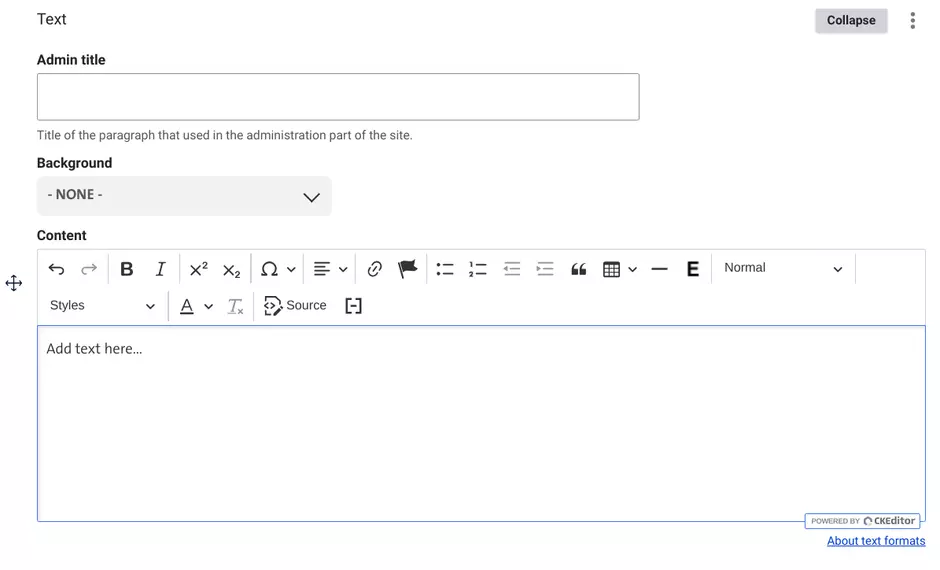940x570 pixels.
Task: Insert a horizontal line
Action: point(659,270)
